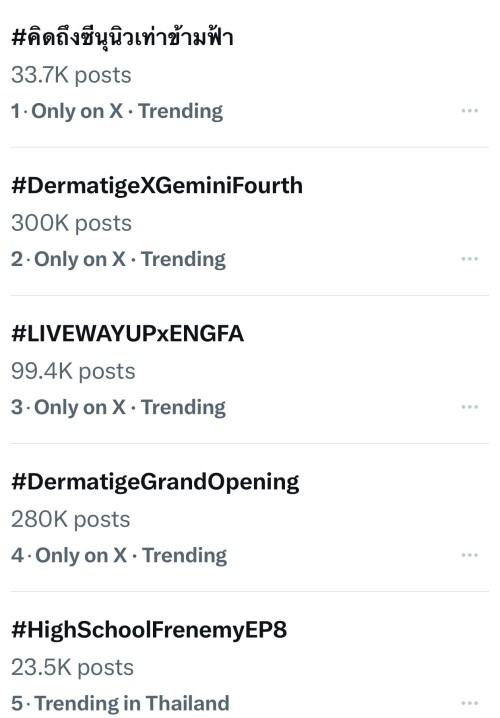Click the 300K posts count

[71, 223]
